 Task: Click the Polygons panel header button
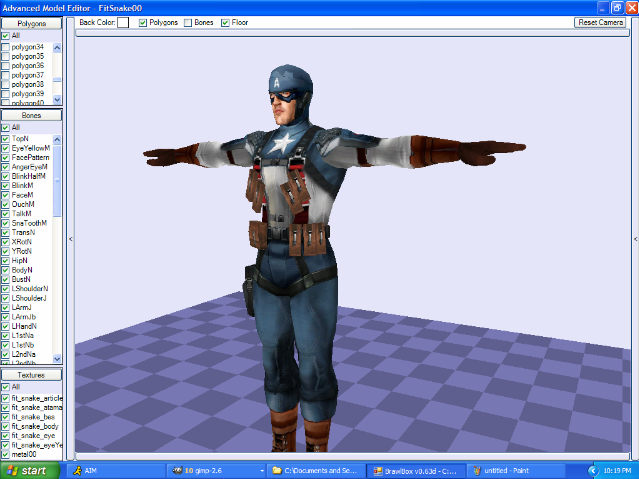pyautogui.click(x=31, y=24)
